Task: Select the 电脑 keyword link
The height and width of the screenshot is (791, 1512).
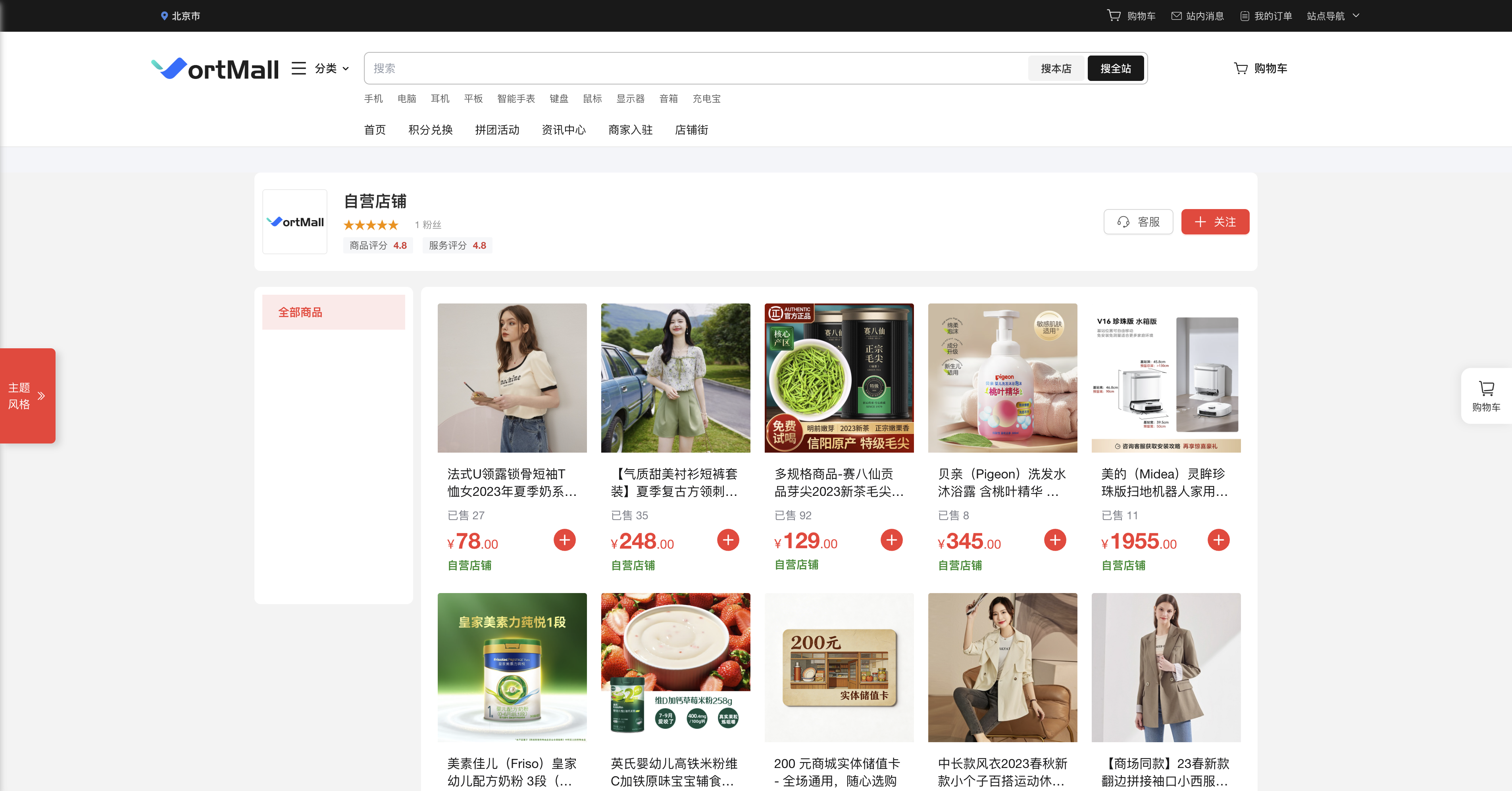Action: tap(407, 99)
